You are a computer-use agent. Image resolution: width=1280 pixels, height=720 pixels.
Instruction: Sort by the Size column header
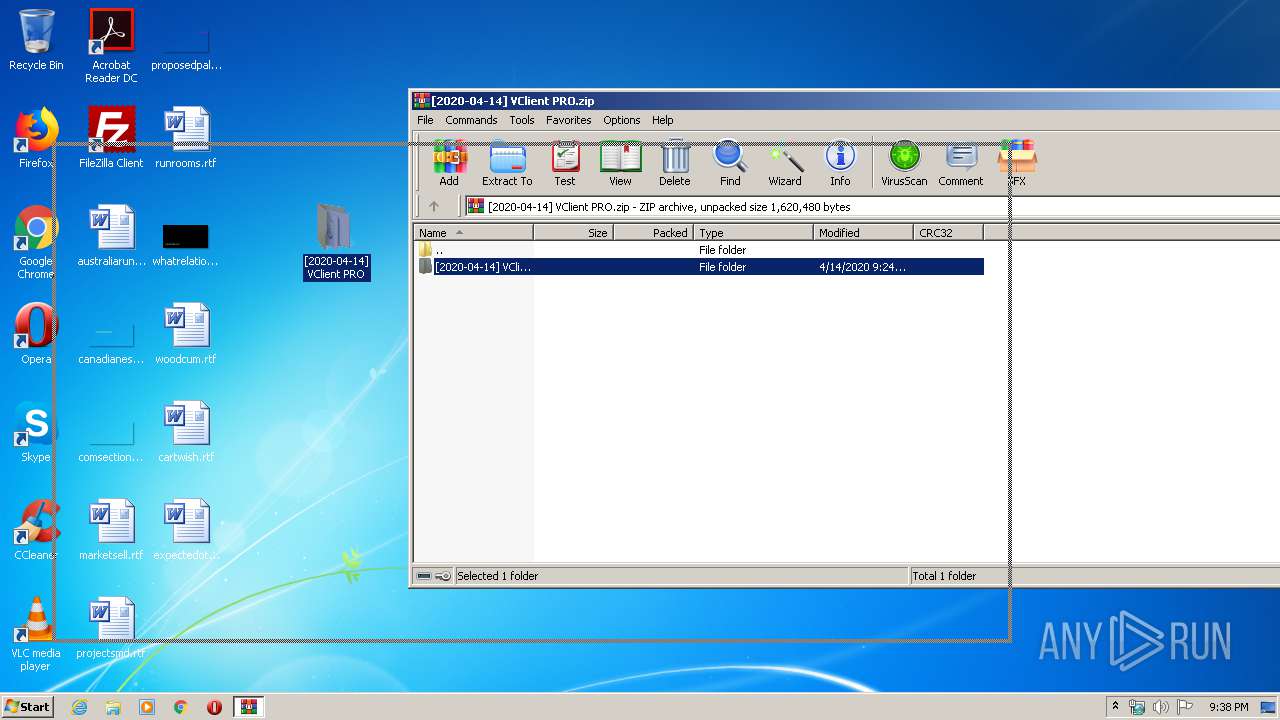click(x=573, y=233)
